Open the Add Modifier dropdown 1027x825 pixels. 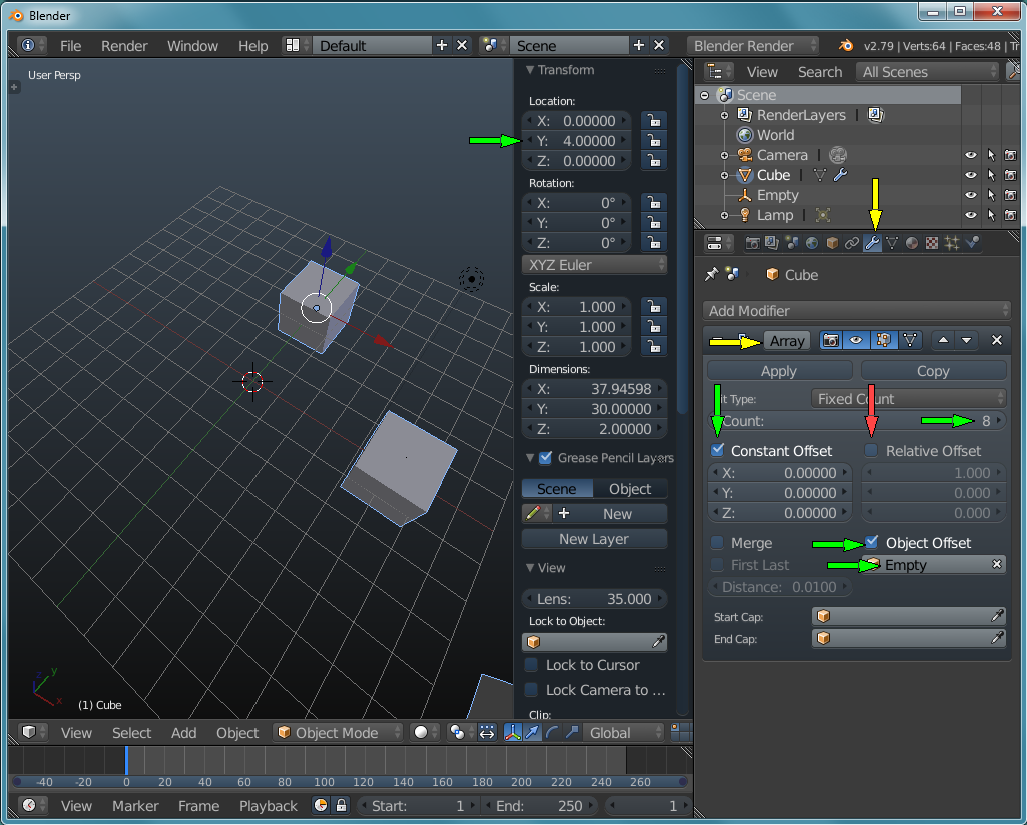coord(857,311)
